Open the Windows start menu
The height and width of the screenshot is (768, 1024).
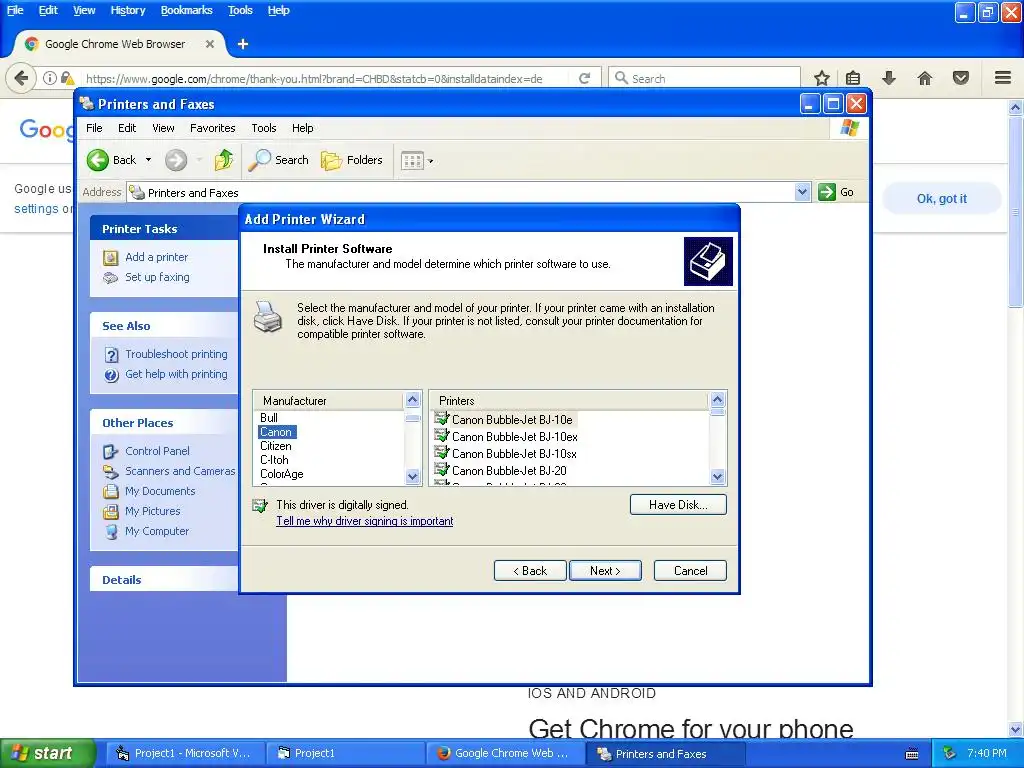47,753
